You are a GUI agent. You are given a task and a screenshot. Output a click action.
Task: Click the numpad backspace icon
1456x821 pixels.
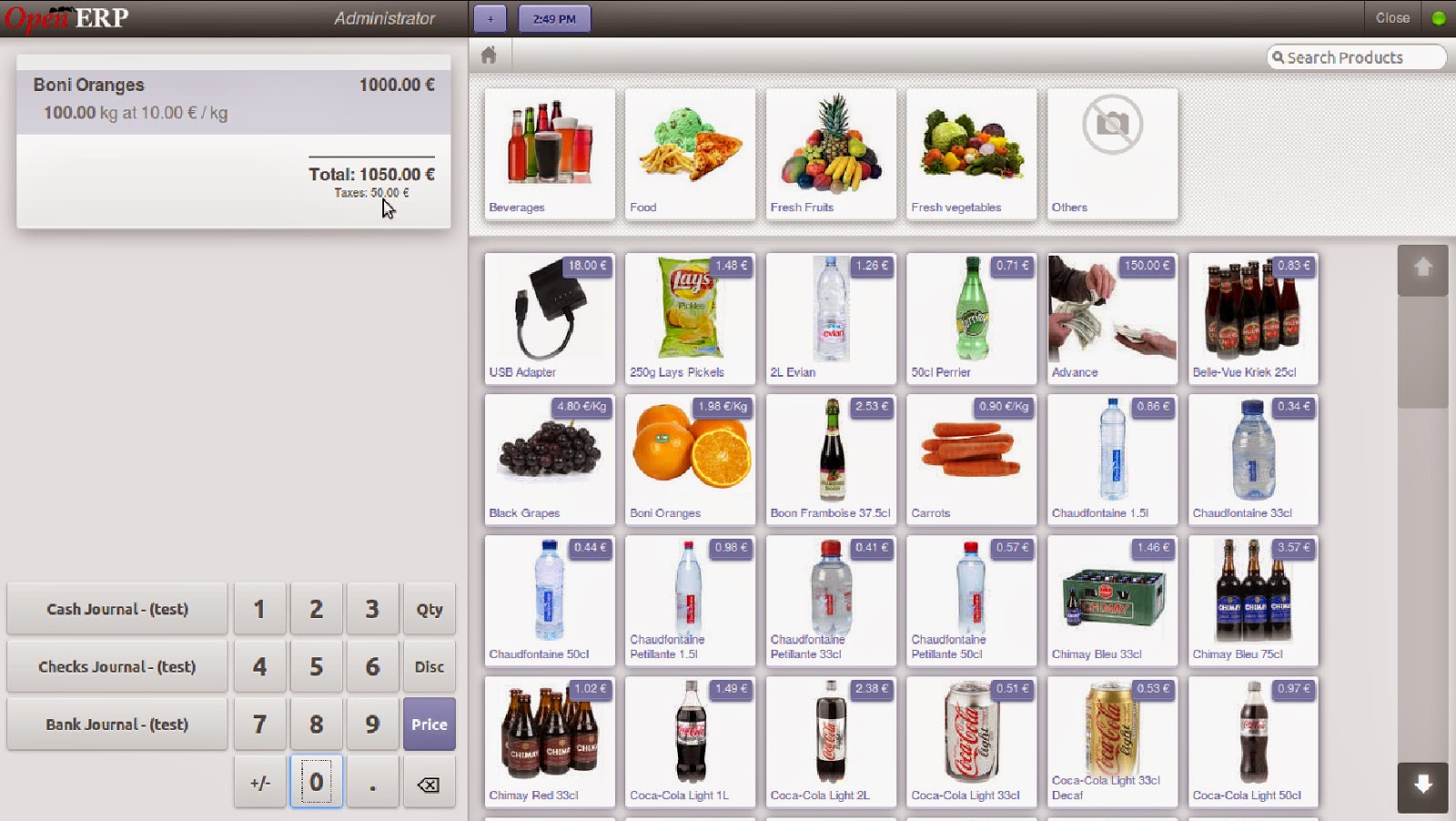[429, 784]
